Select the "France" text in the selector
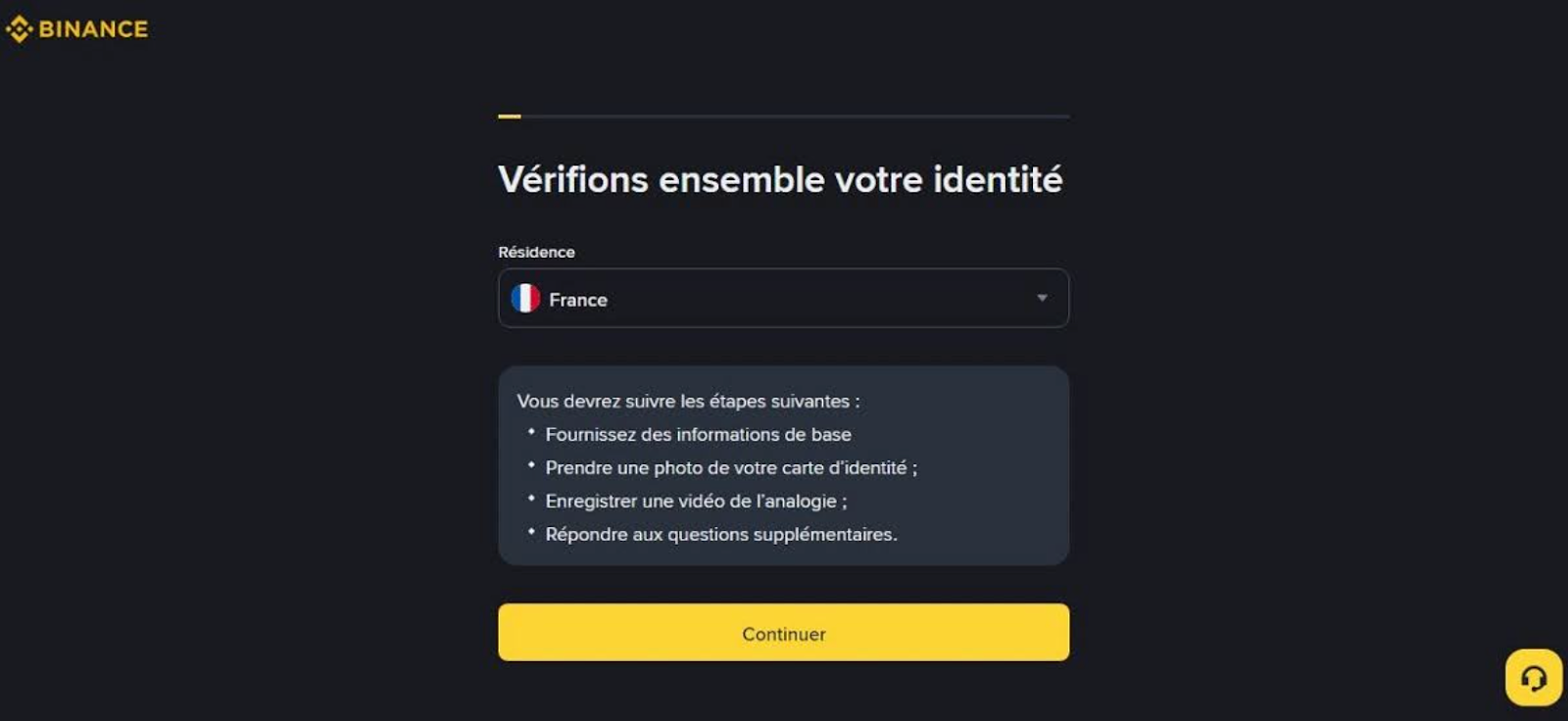This screenshot has height=721, width=1568. pos(578,299)
